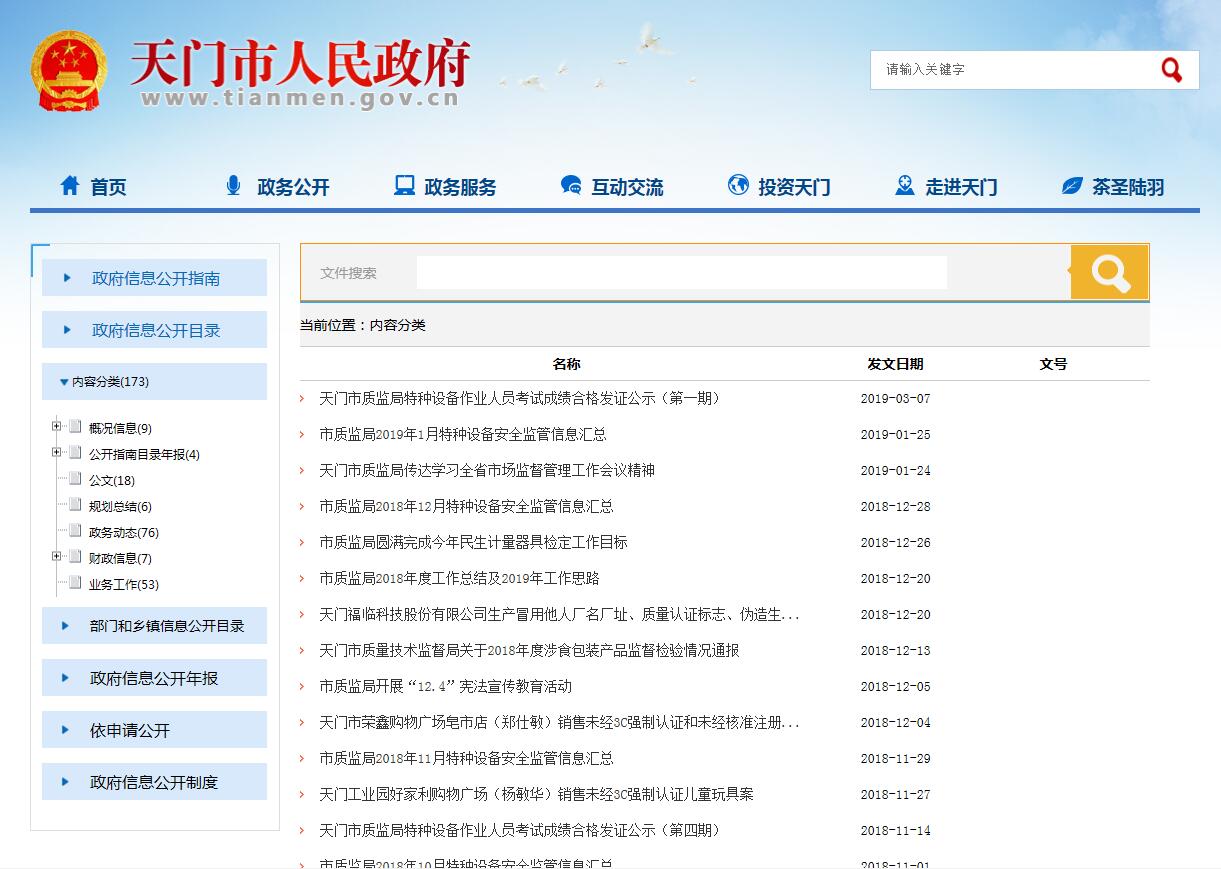Open the 走进天门 navigation menu
This screenshot has height=869, width=1221.
point(960,187)
